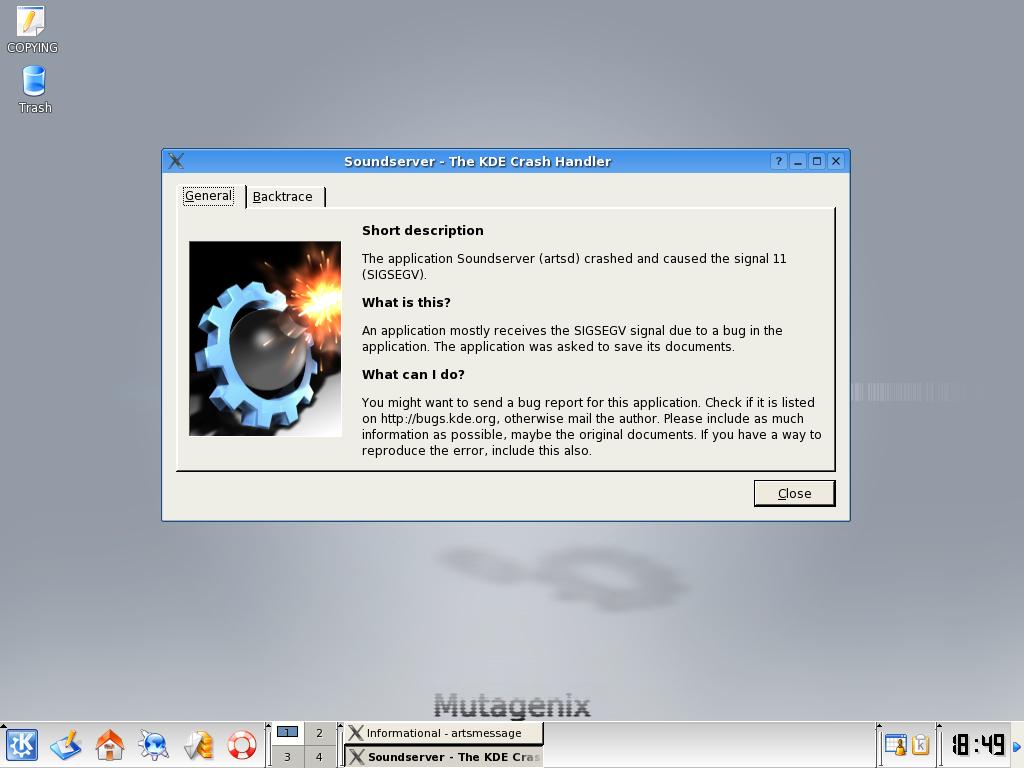1024x768 pixels.
Task: Click the Soundserver window title text
Action: tap(477, 161)
